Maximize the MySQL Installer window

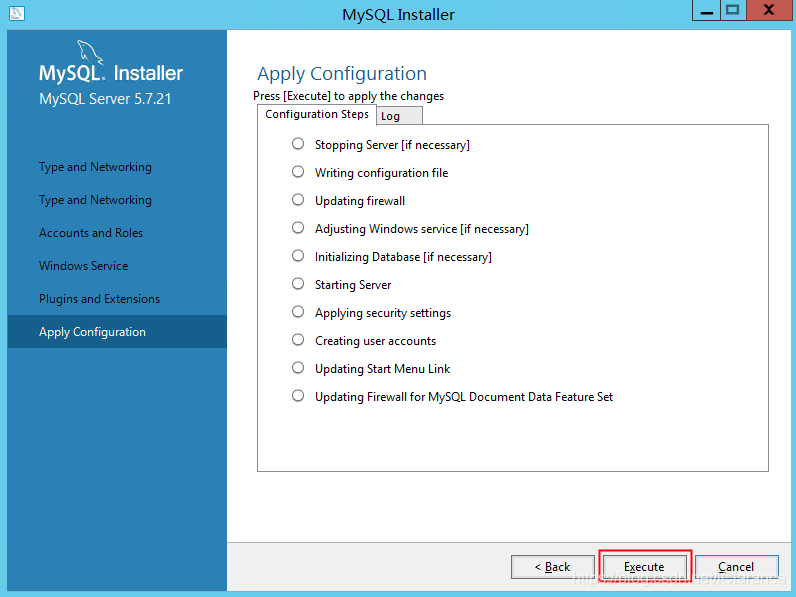click(x=733, y=10)
